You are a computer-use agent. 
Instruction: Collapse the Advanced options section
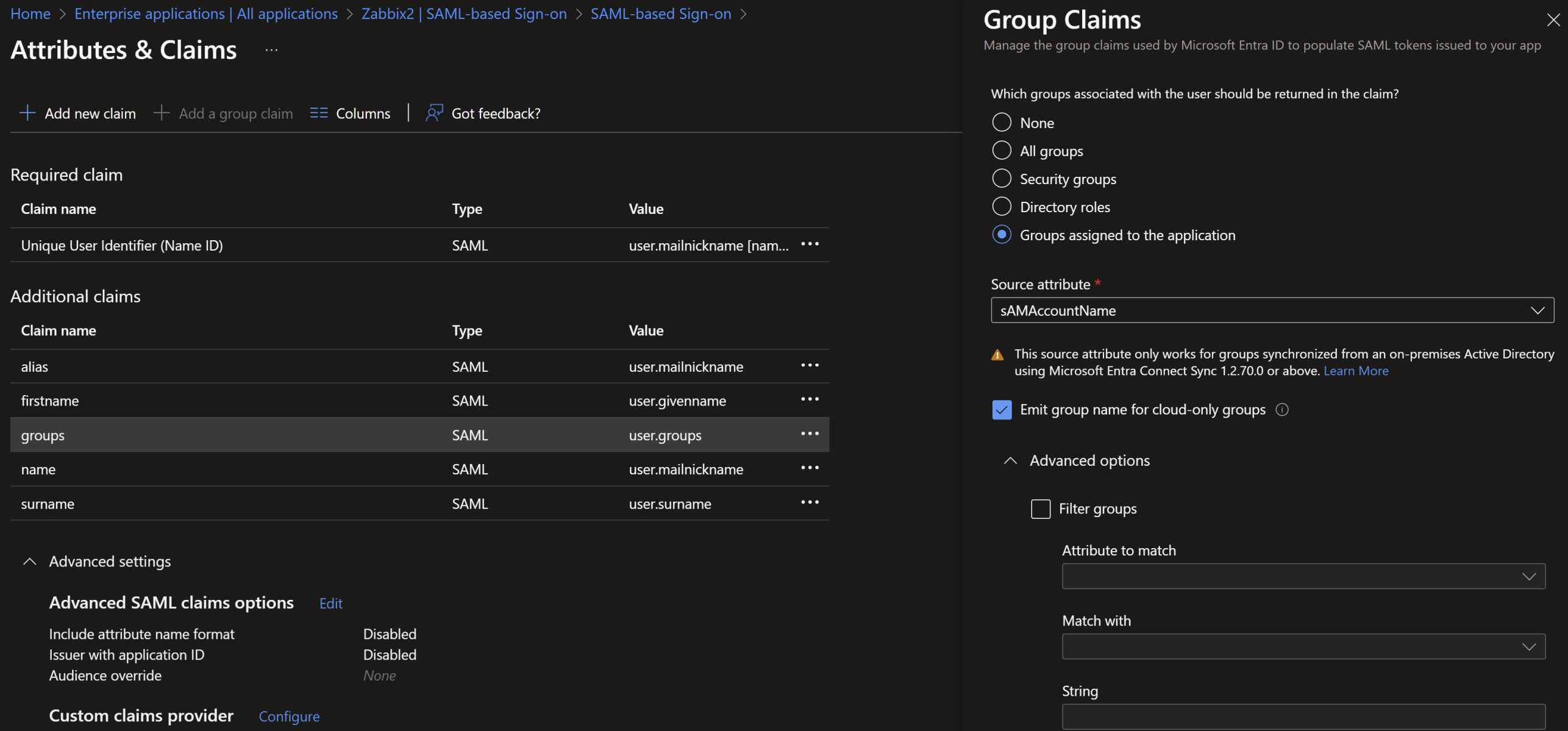(1010, 460)
